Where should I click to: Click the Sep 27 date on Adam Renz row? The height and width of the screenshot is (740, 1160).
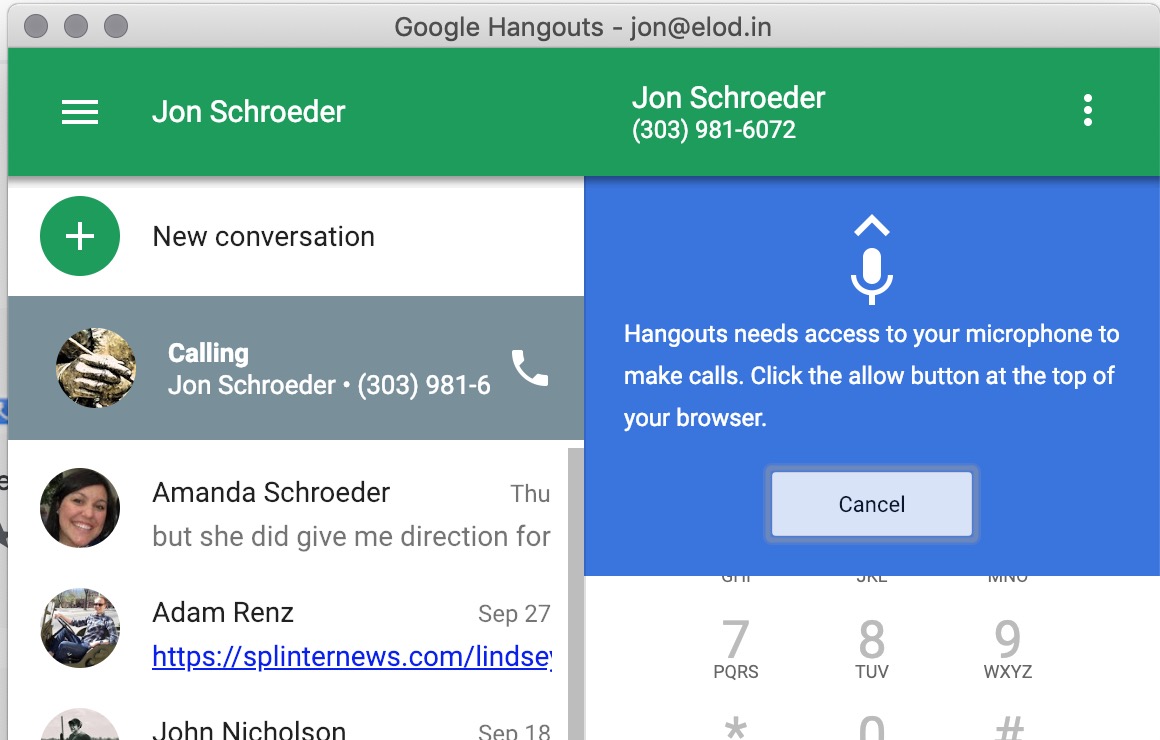pyautogui.click(x=514, y=613)
